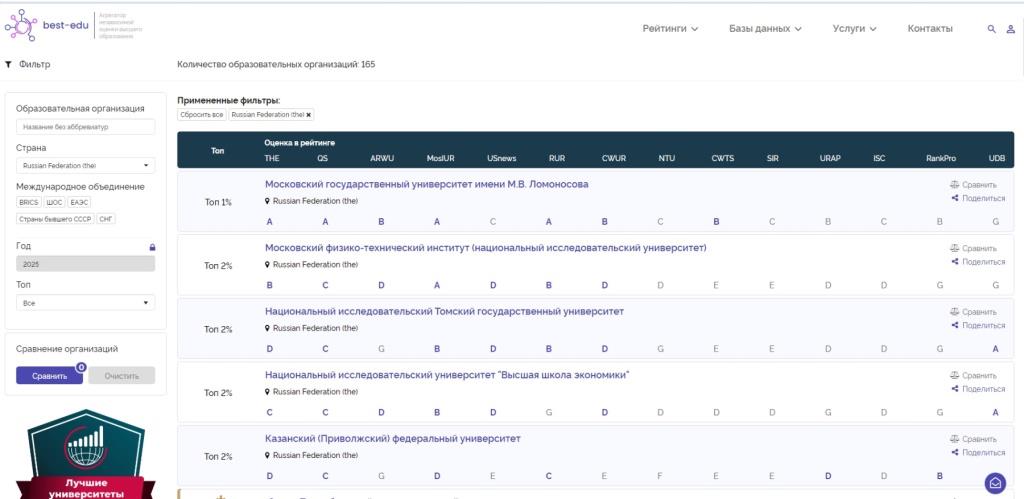Toggle the ШОС association filter
This screenshot has height=499, width=1024.
[54, 202]
